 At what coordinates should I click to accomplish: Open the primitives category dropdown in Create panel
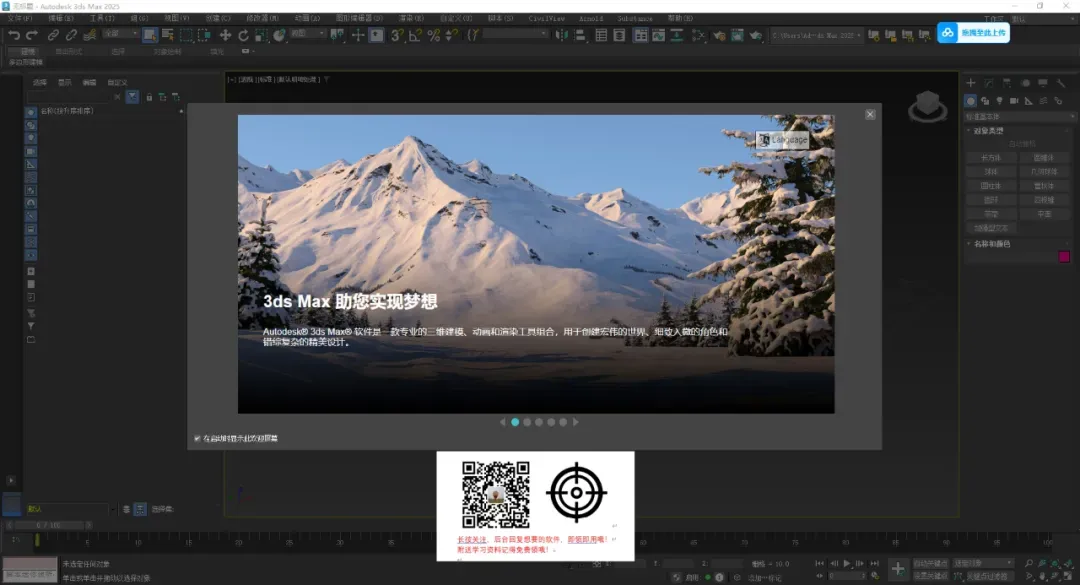[x=1019, y=116]
